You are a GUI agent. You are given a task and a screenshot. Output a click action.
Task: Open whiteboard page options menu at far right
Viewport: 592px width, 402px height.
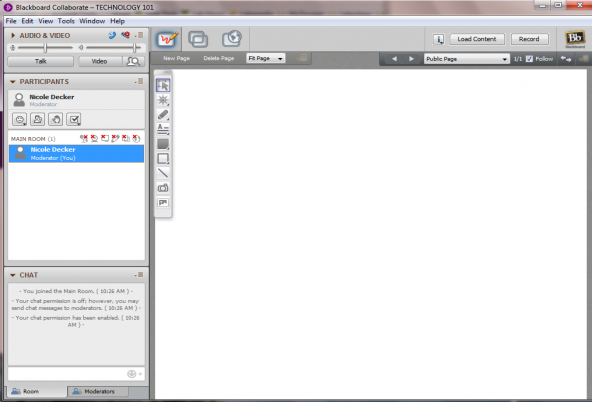click(583, 59)
